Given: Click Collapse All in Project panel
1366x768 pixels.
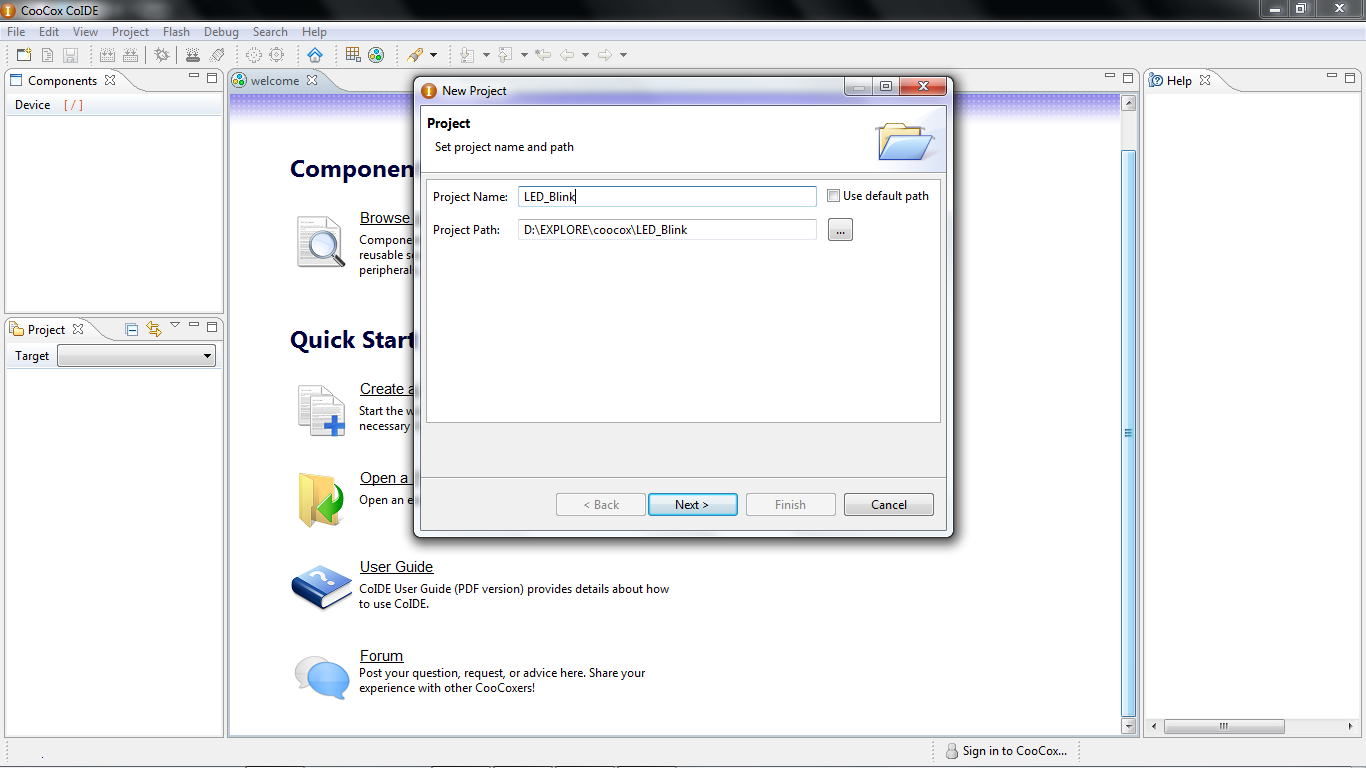Looking at the screenshot, I should (132, 329).
